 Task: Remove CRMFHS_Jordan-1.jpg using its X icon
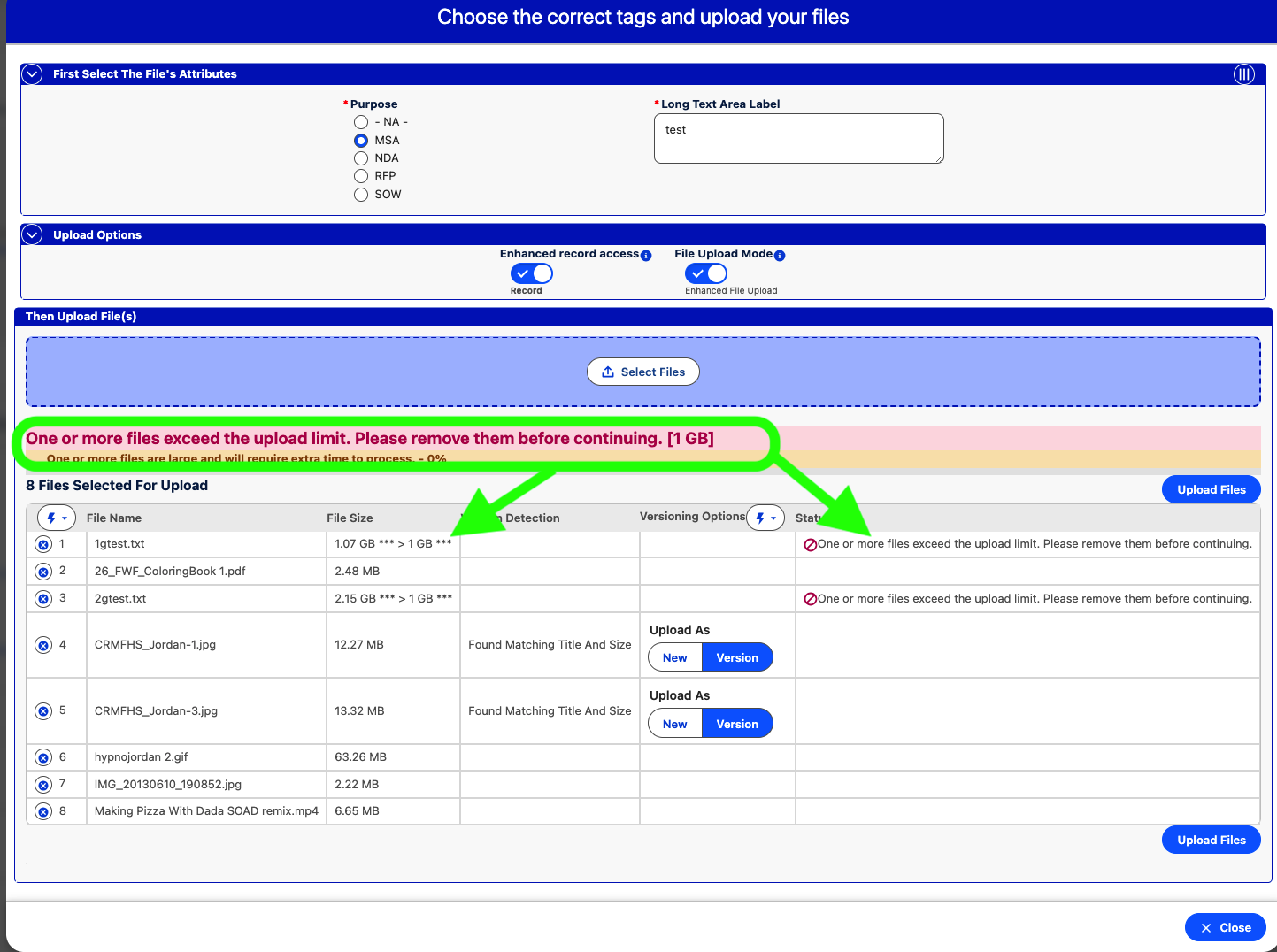[x=43, y=645]
